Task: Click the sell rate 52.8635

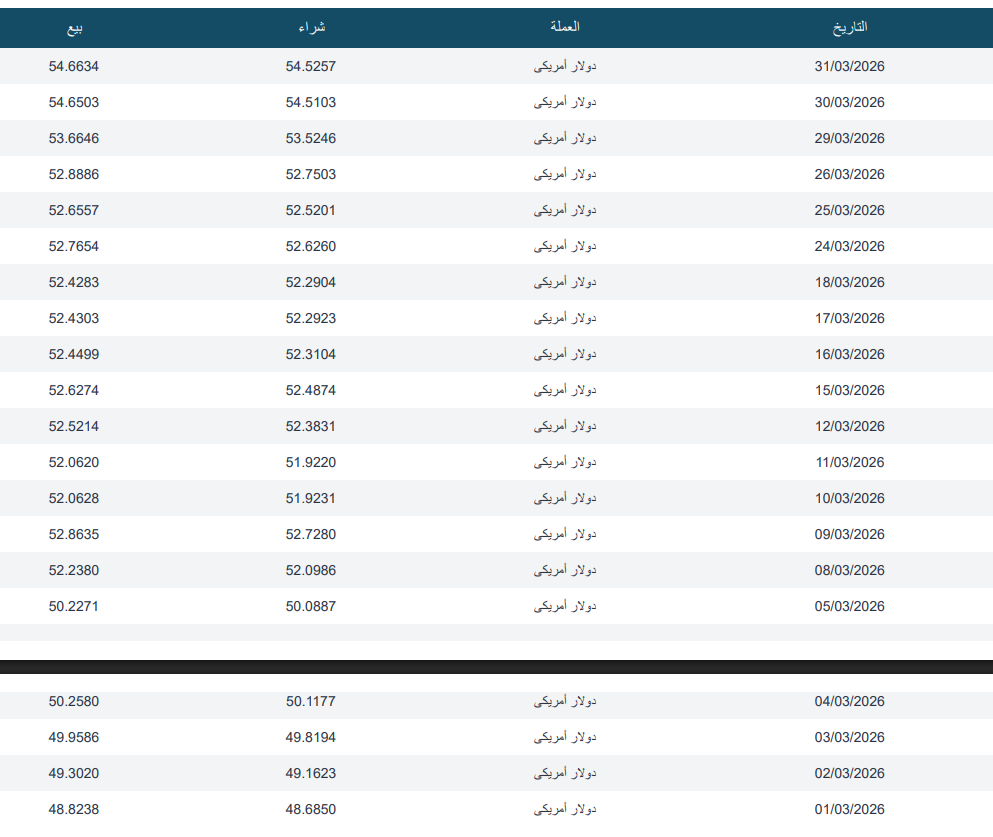Action: pyautogui.click(x=74, y=534)
